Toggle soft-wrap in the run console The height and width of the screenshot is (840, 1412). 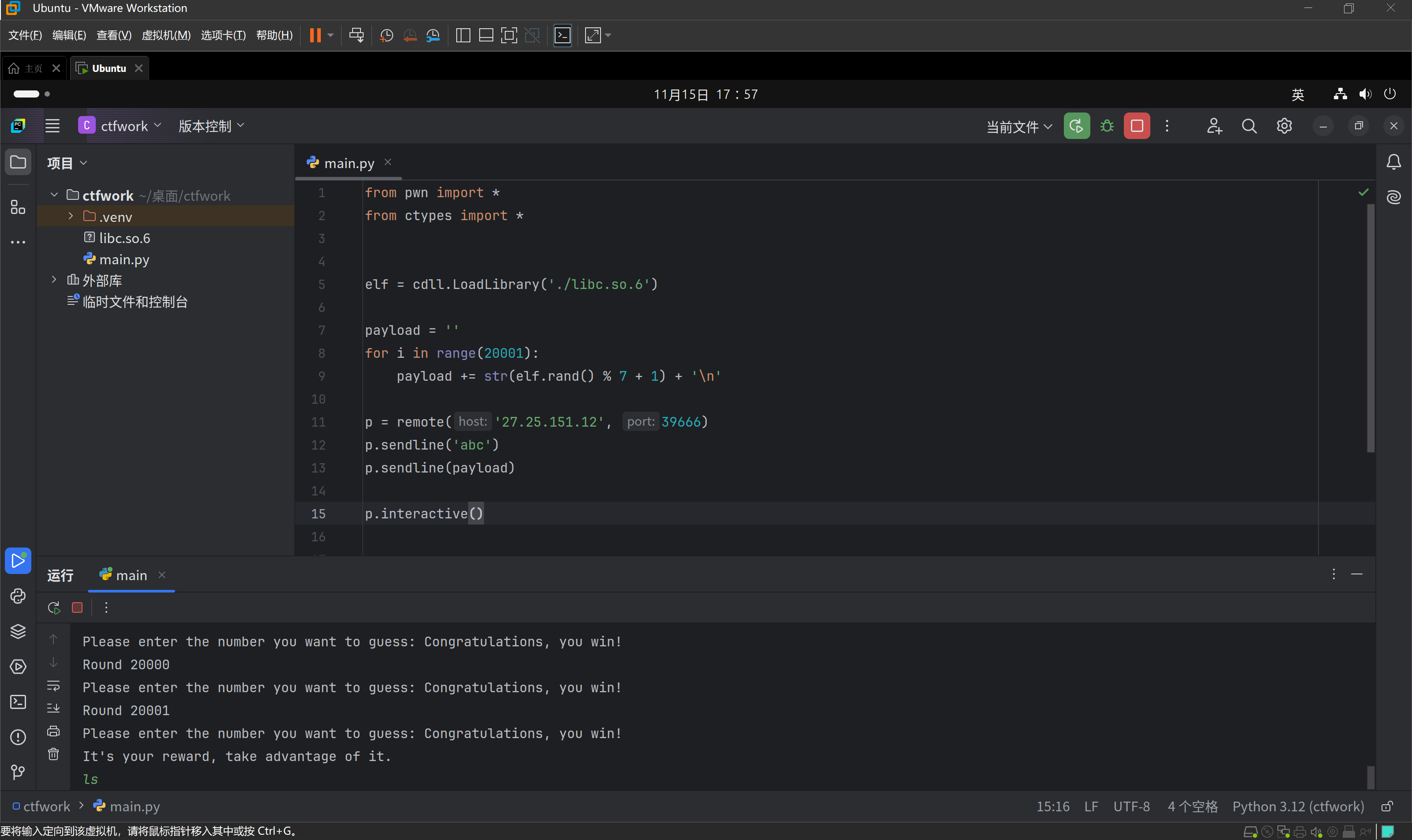[53, 686]
